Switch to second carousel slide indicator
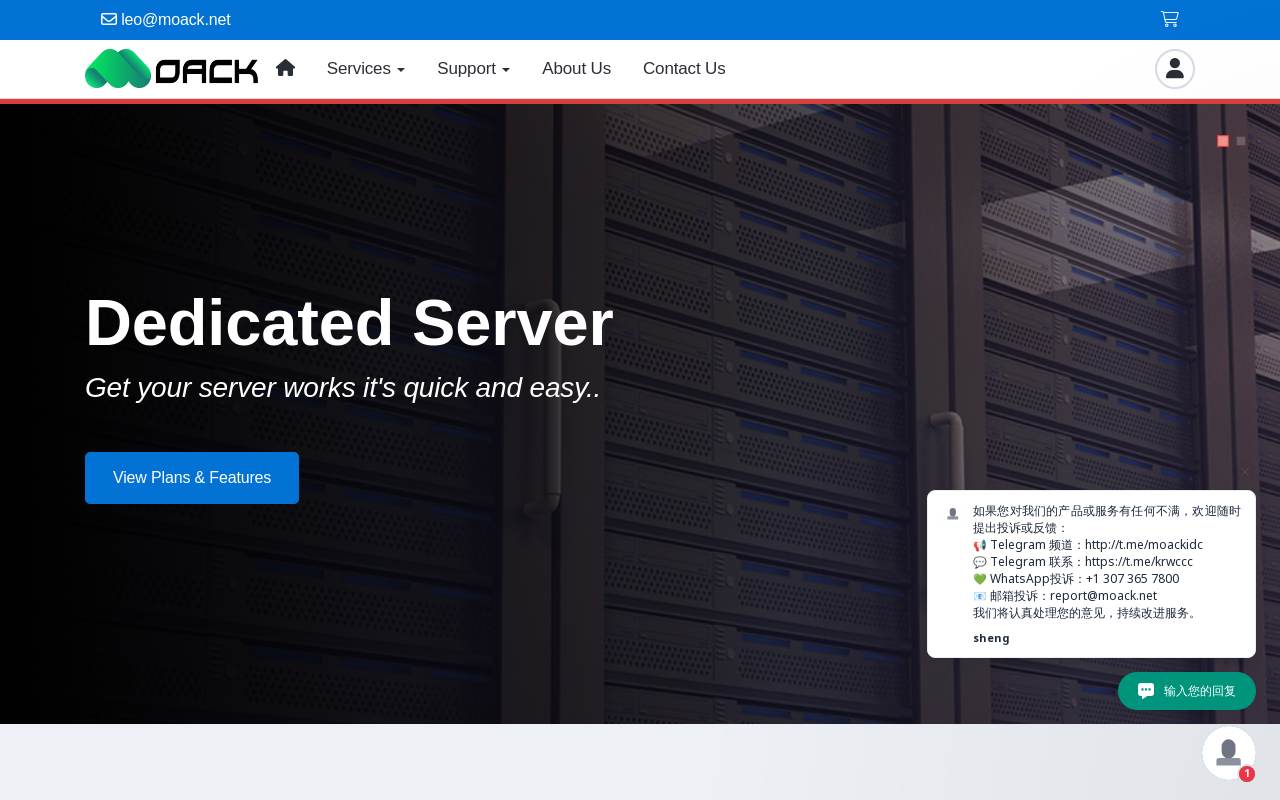Image resolution: width=1280 pixels, height=800 pixels. (x=1241, y=141)
